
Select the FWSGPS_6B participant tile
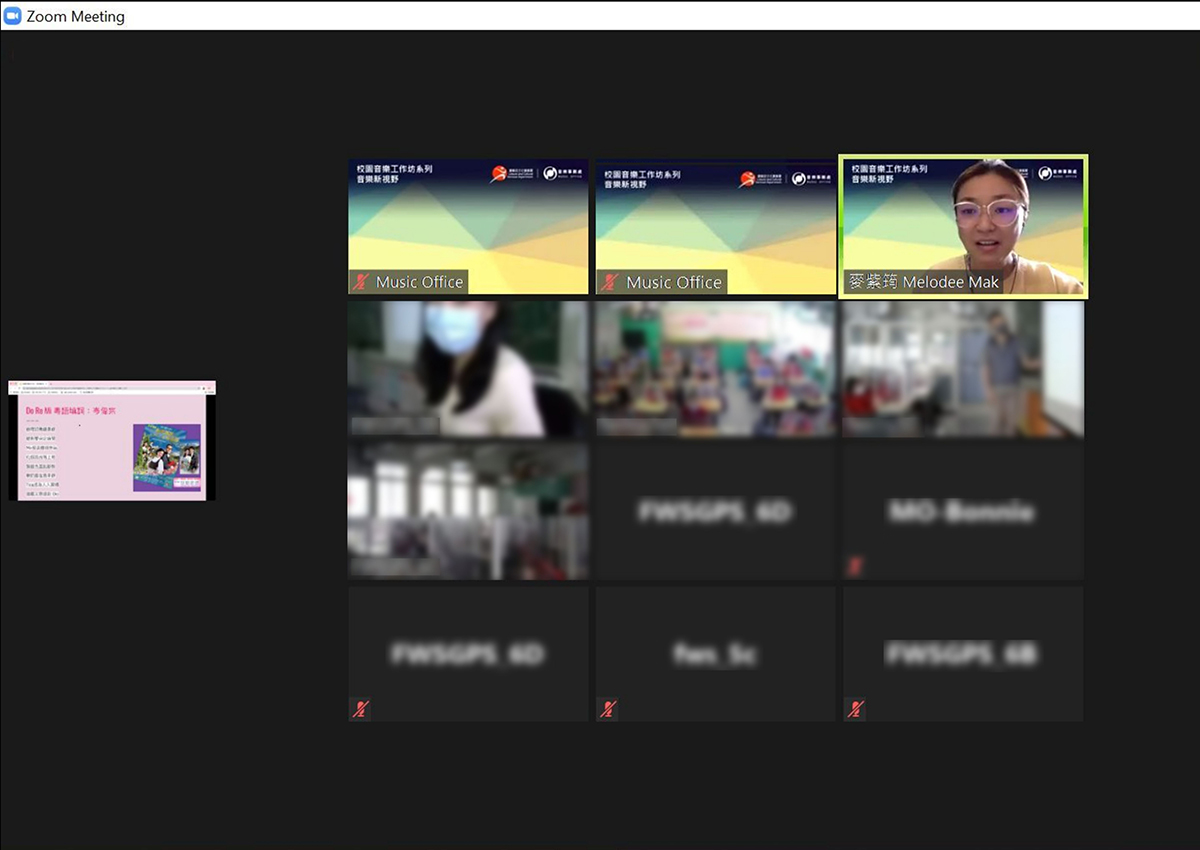962,654
